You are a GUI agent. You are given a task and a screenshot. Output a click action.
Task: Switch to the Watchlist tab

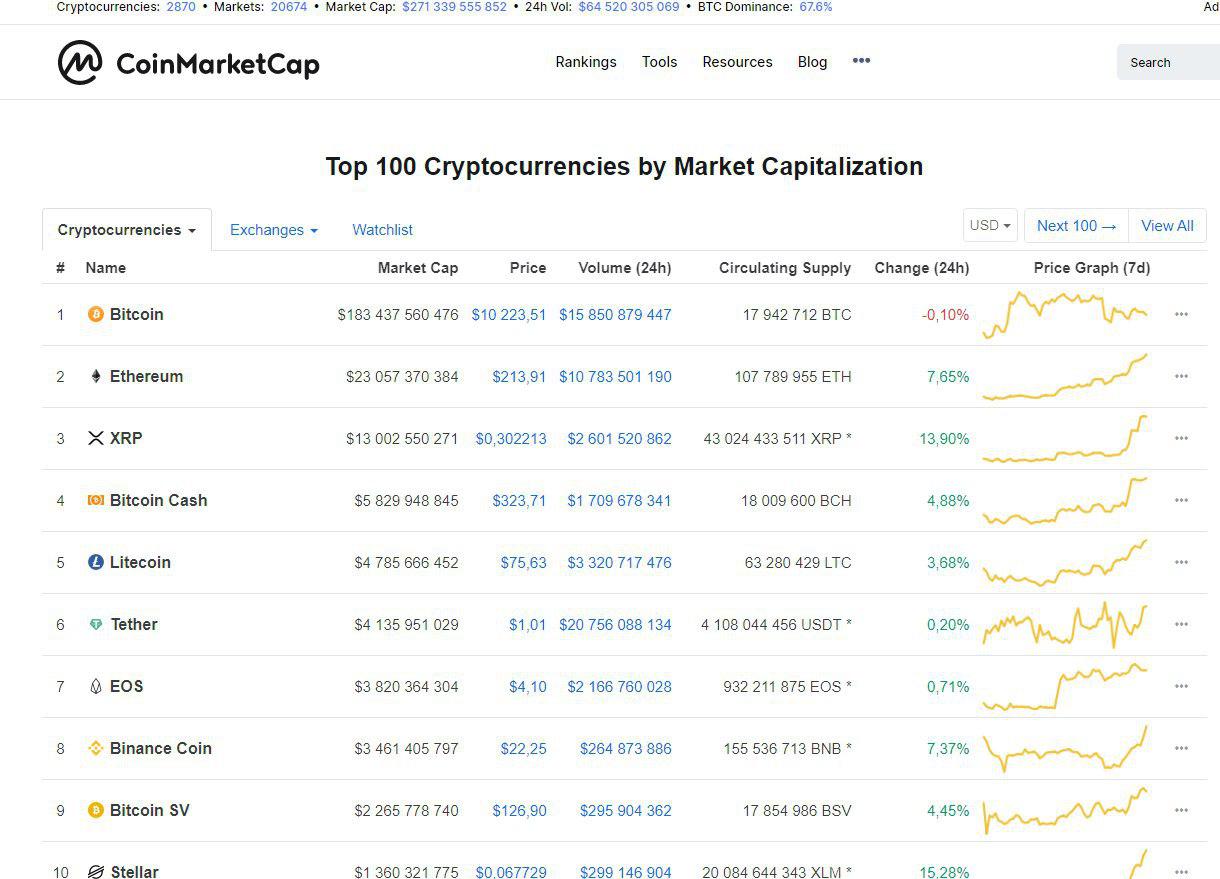pos(382,230)
